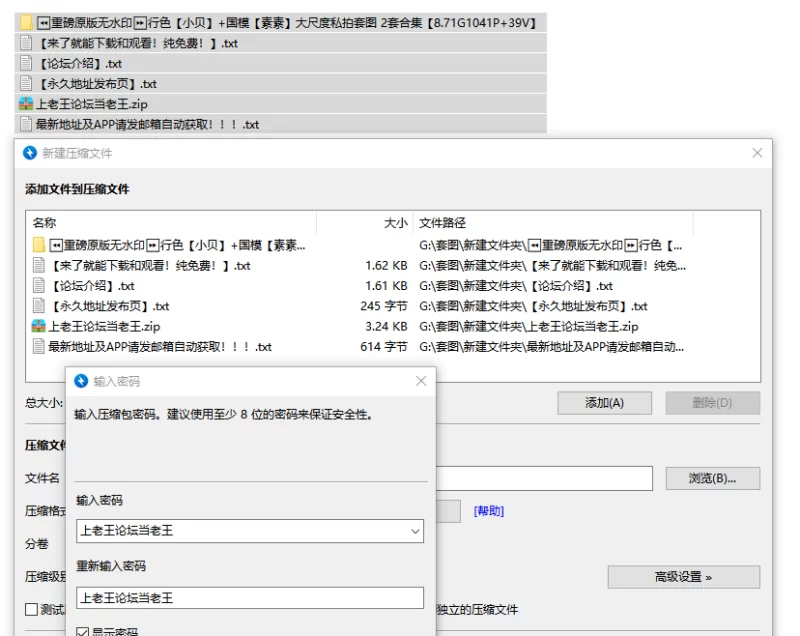This screenshot has width=800, height=636.
Task: Open the 帮助 link
Action: click(489, 511)
